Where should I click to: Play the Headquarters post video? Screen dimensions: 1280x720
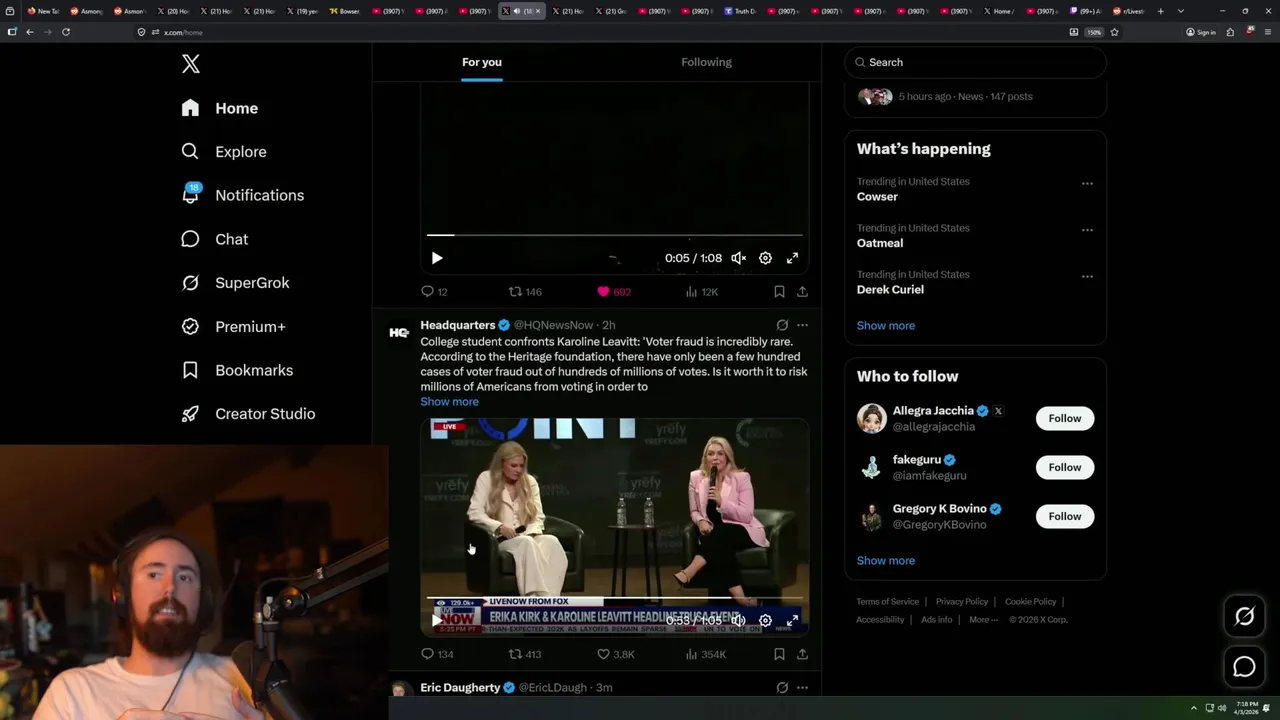437,620
